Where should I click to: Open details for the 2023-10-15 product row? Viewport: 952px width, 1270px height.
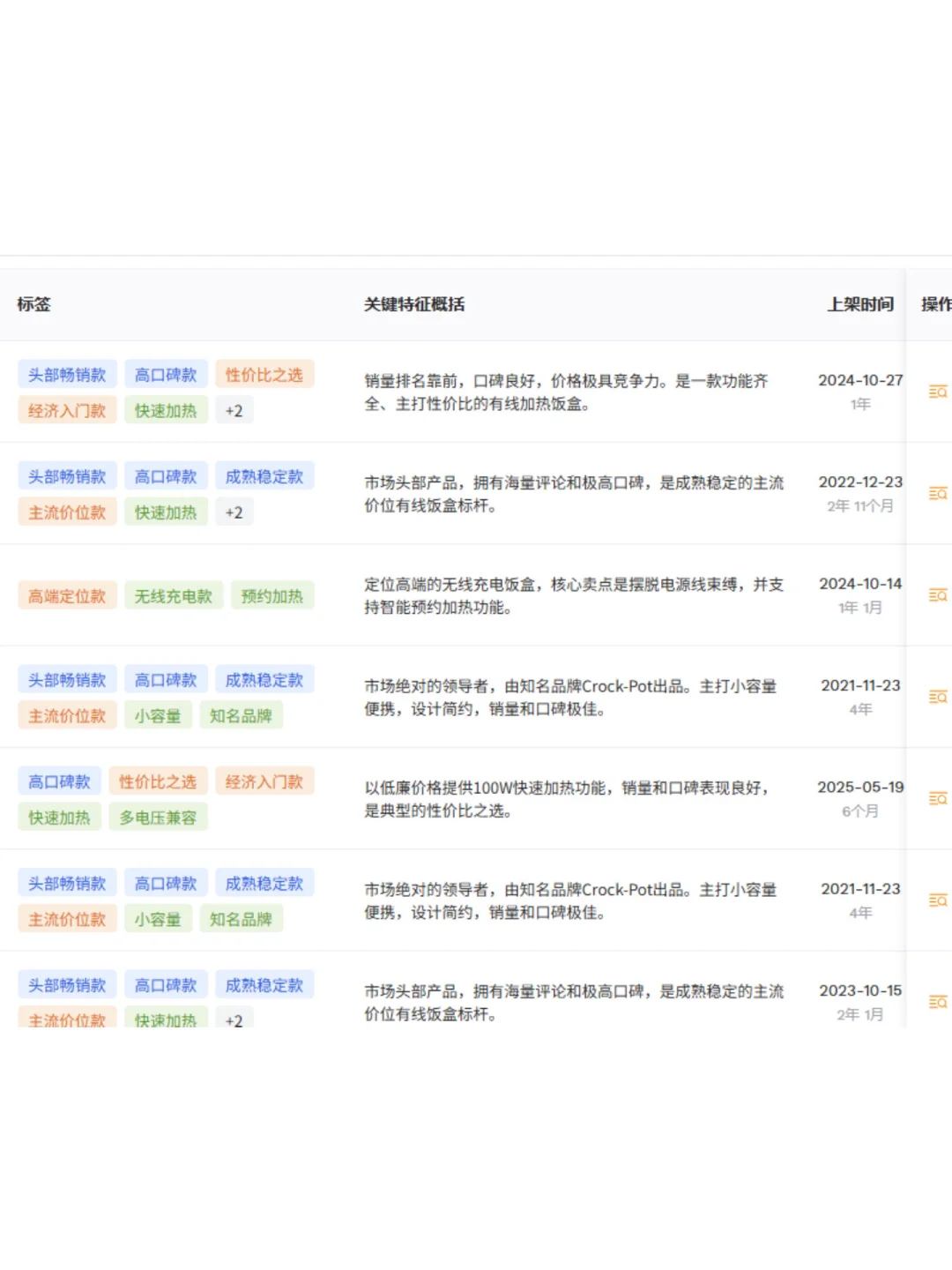click(x=936, y=1001)
